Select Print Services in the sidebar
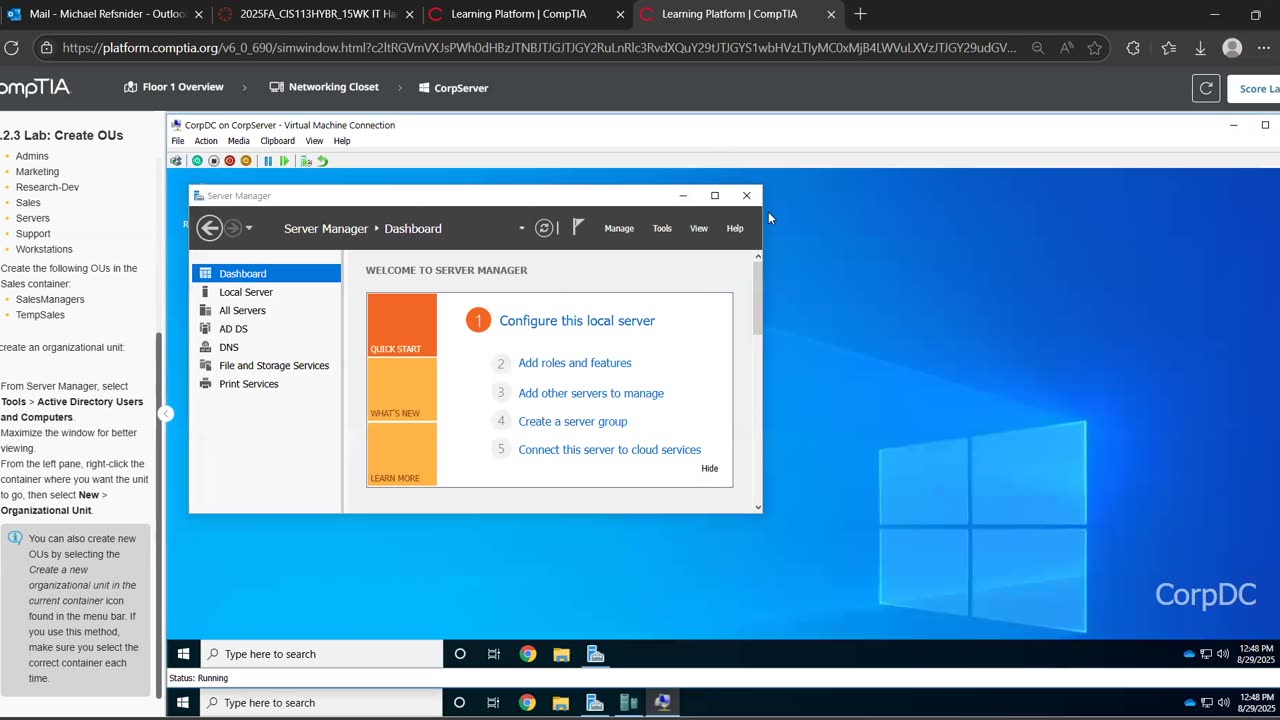This screenshot has height=720, width=1280. (x=266, y=384)
